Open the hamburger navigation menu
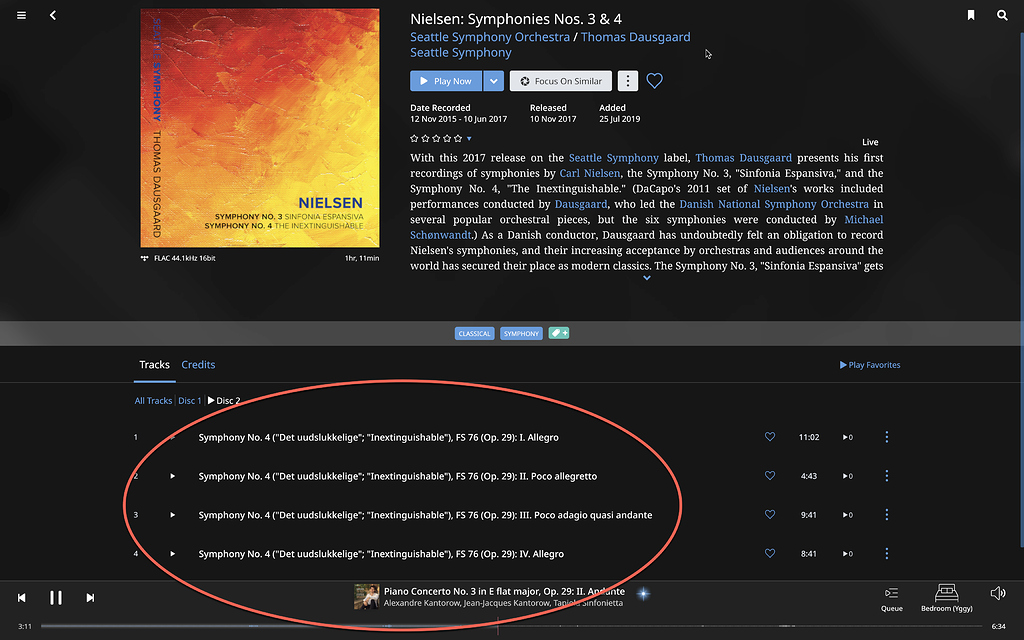This screenshot has height=640, width=1024. tap(21, 15)
